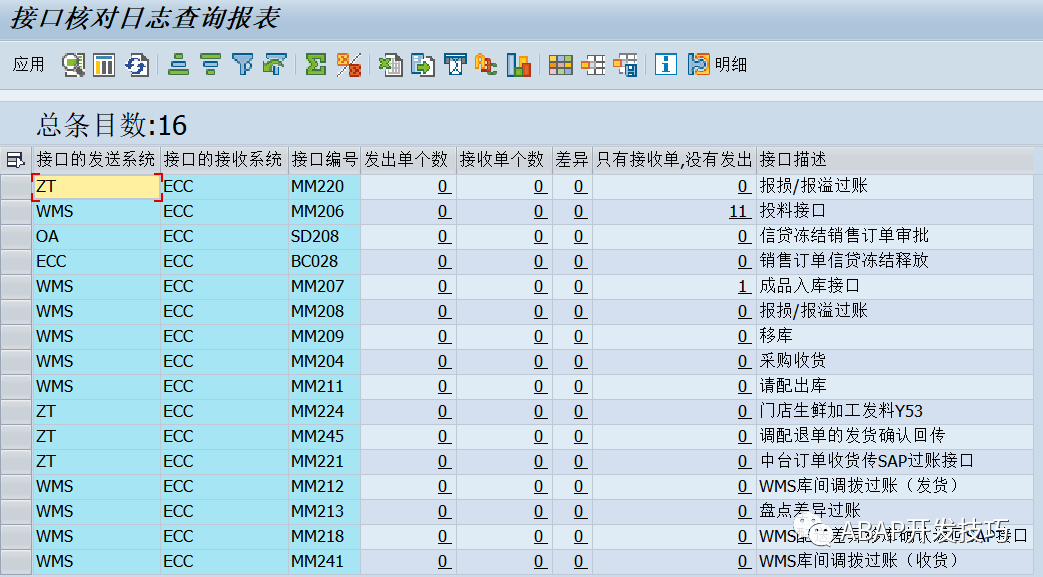The image size is (1043, 577).
Task: Export to spreadsheet icon
Action: point(390,65)
